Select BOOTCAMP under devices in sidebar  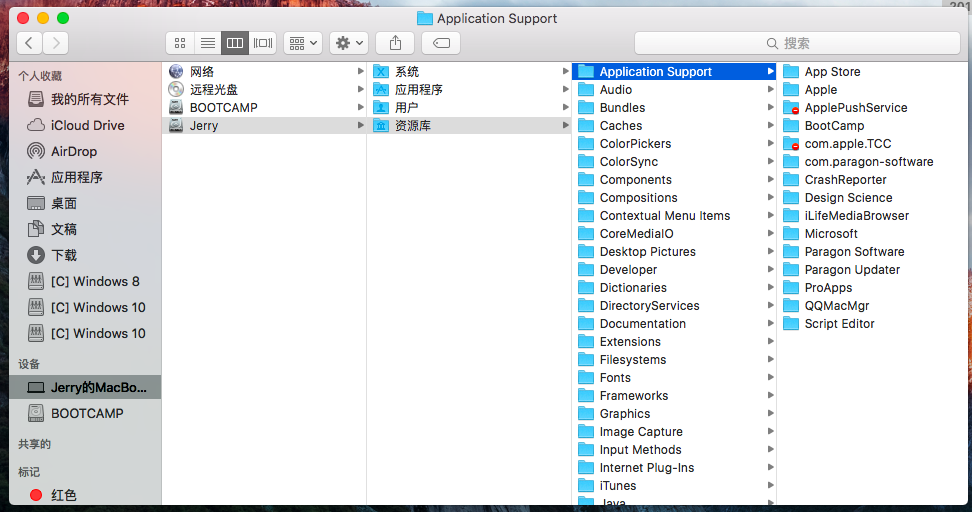pyautogui.click(x=87, y=413)
